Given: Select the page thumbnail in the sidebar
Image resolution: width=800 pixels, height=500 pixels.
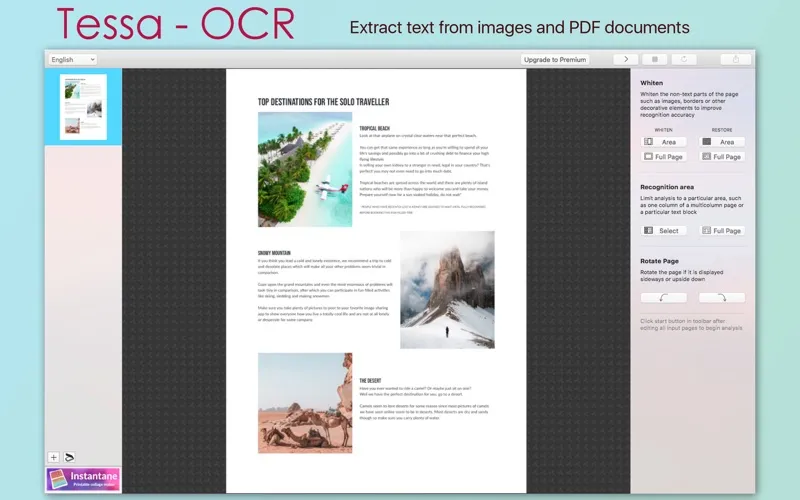Looking at the screenshot, I should coord(83,107).
